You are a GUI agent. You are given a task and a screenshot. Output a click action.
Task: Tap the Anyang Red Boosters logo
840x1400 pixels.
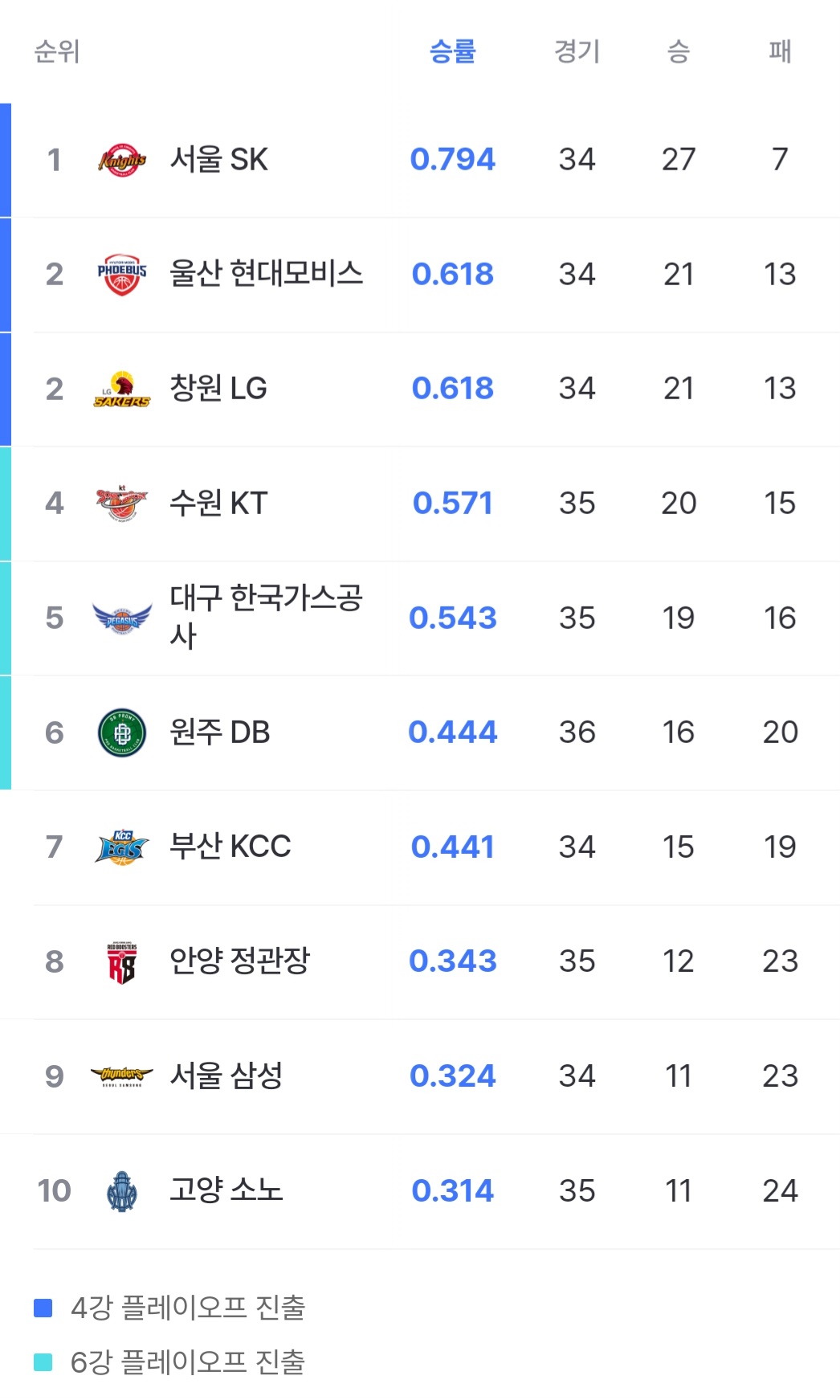pos(122,962)
